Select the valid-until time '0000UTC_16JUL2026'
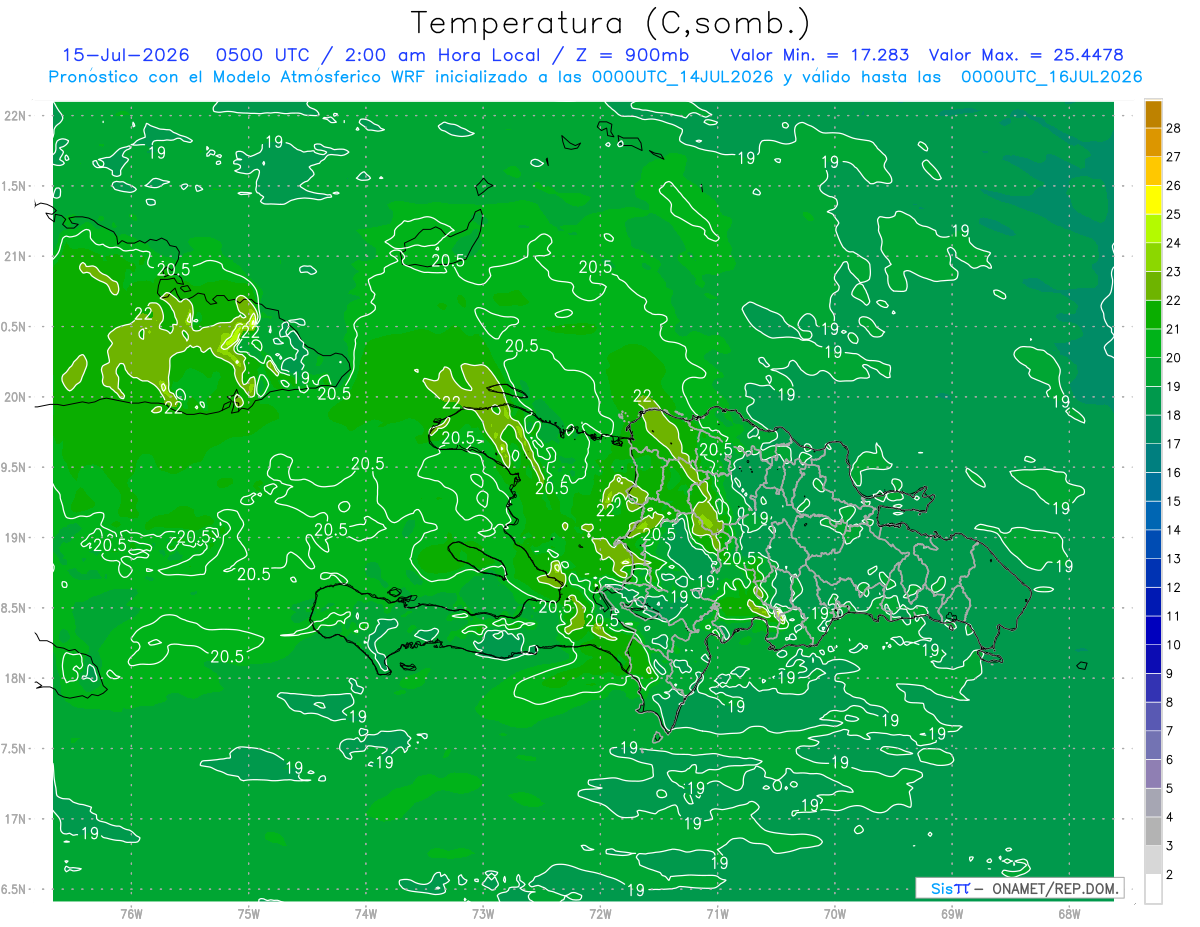 [x=1051, y=77]
